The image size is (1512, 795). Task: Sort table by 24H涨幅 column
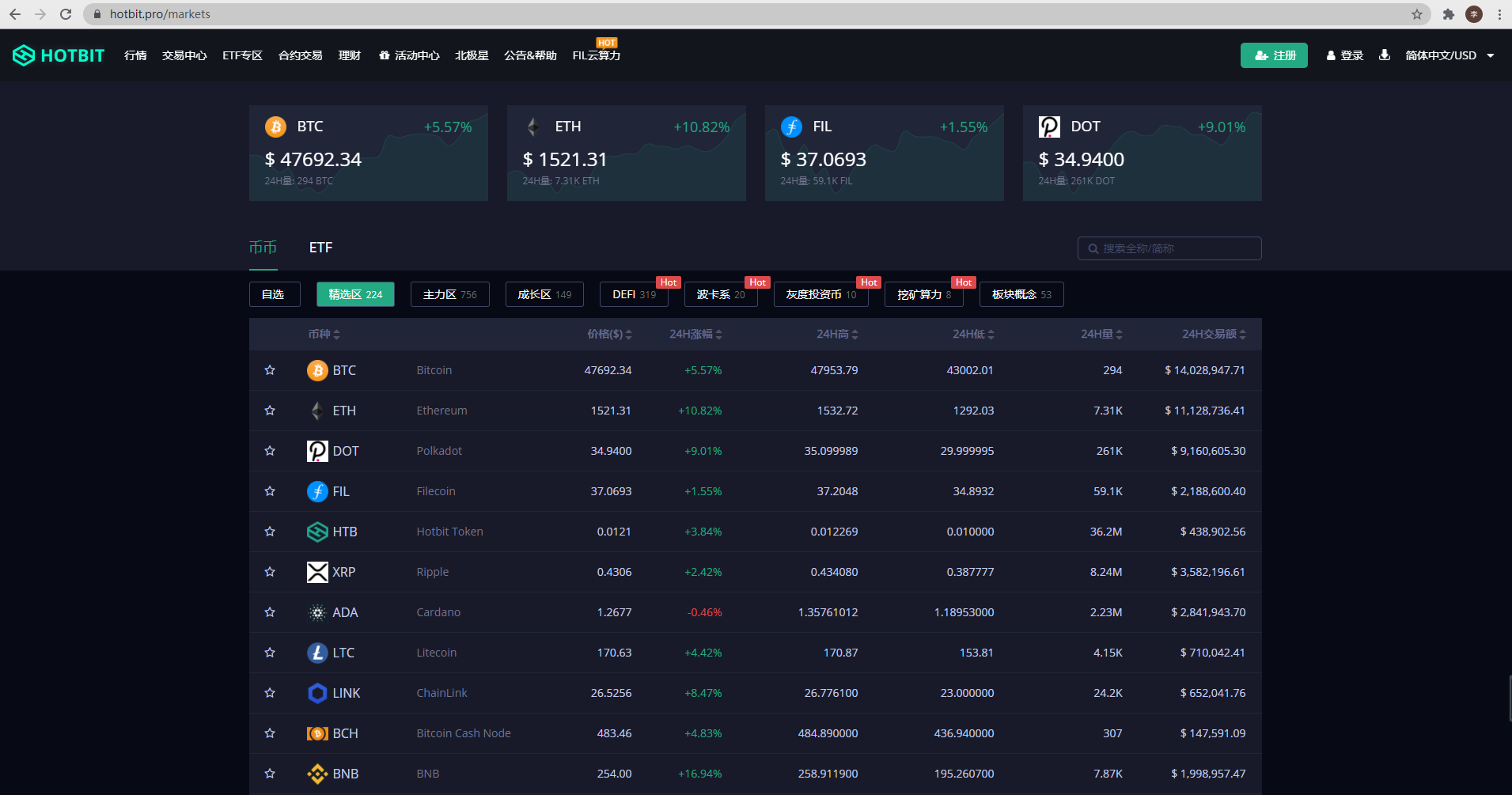tap(695, 334)
